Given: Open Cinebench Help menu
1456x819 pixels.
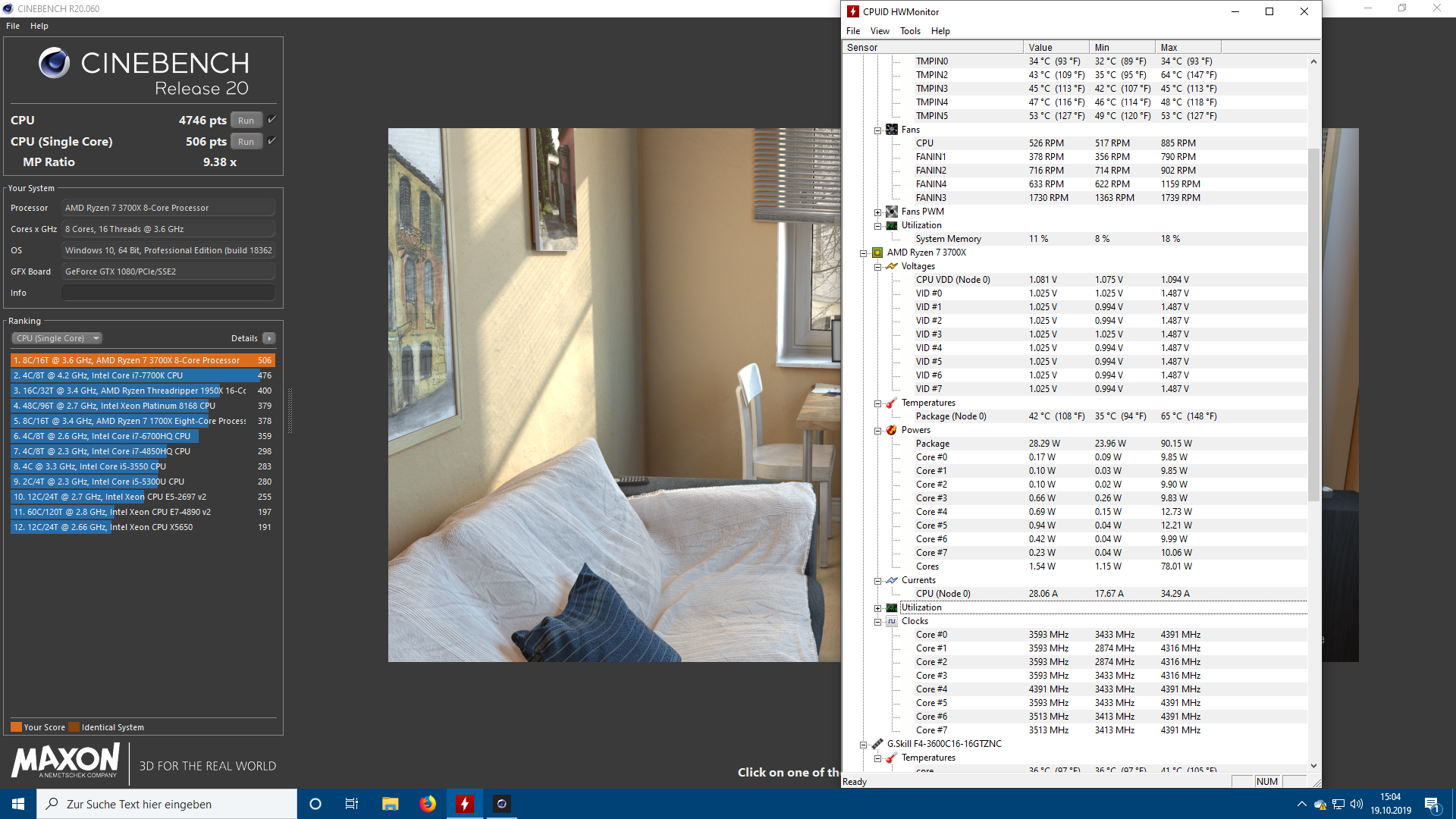Looking at the screenshot, I should tap(39, 26).
